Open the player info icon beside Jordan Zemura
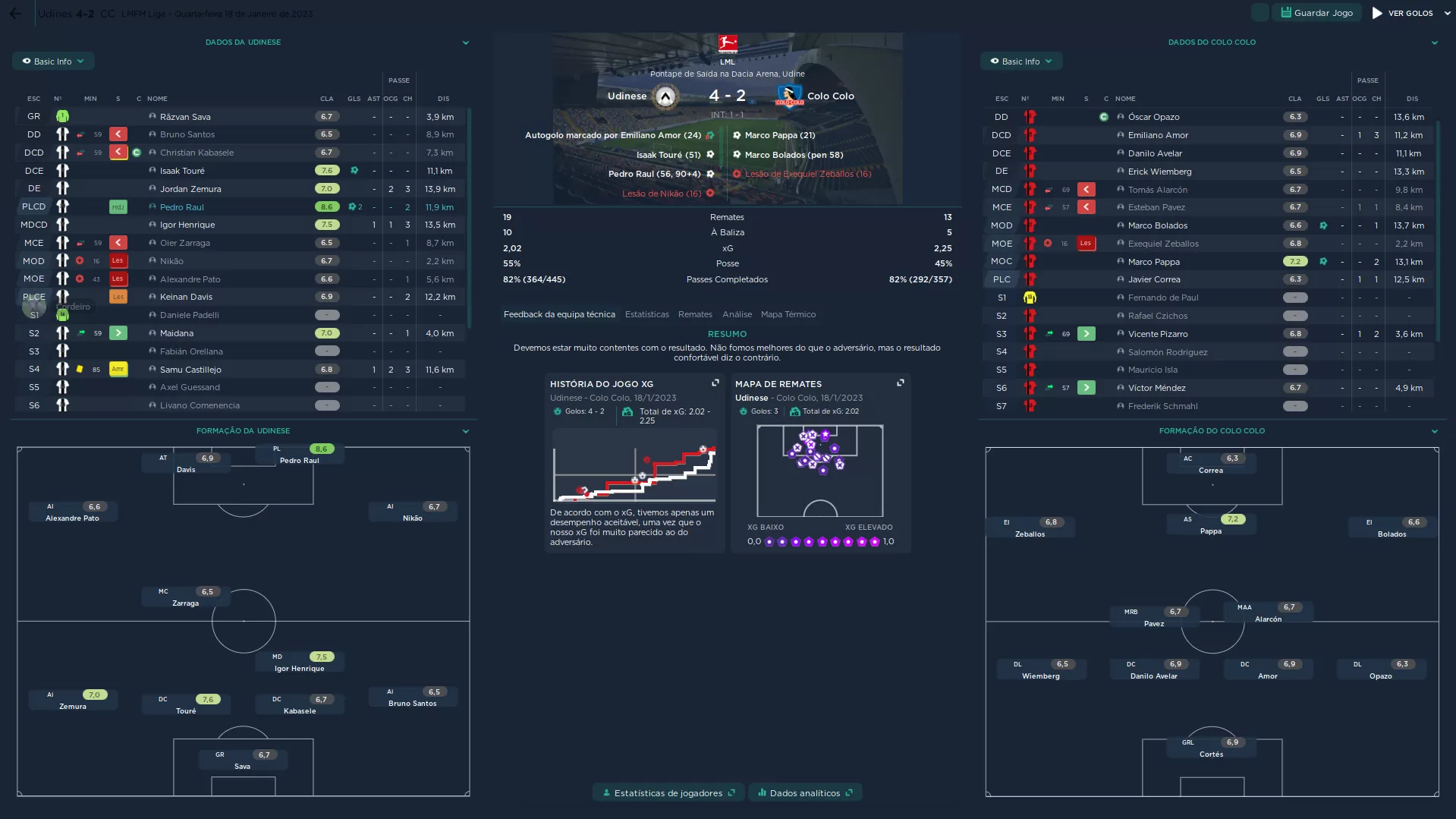Screen dimensions: 1456x819 click(153, 189)
